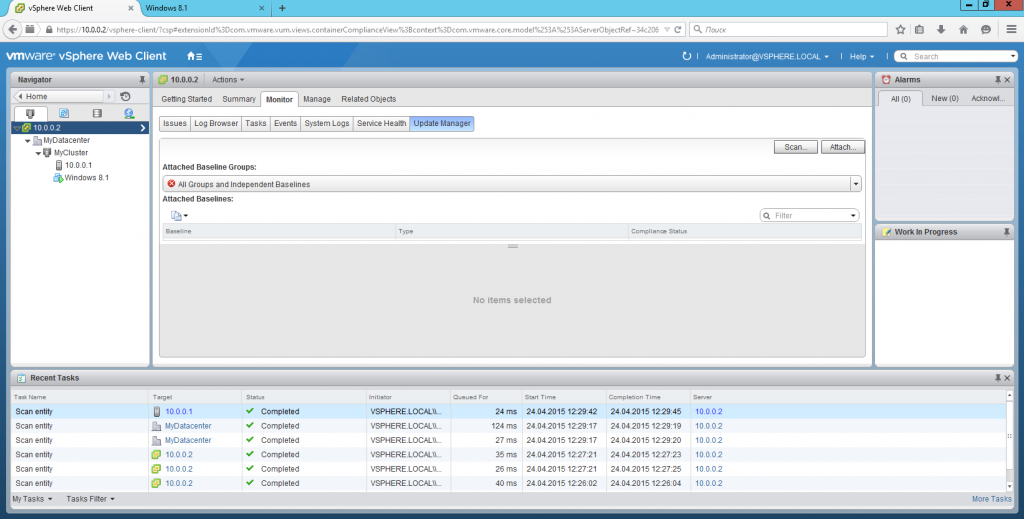This screenshot has width=1024, height=519.
Task: Sort by the Compliance Status column header
Action: [744, 232]
